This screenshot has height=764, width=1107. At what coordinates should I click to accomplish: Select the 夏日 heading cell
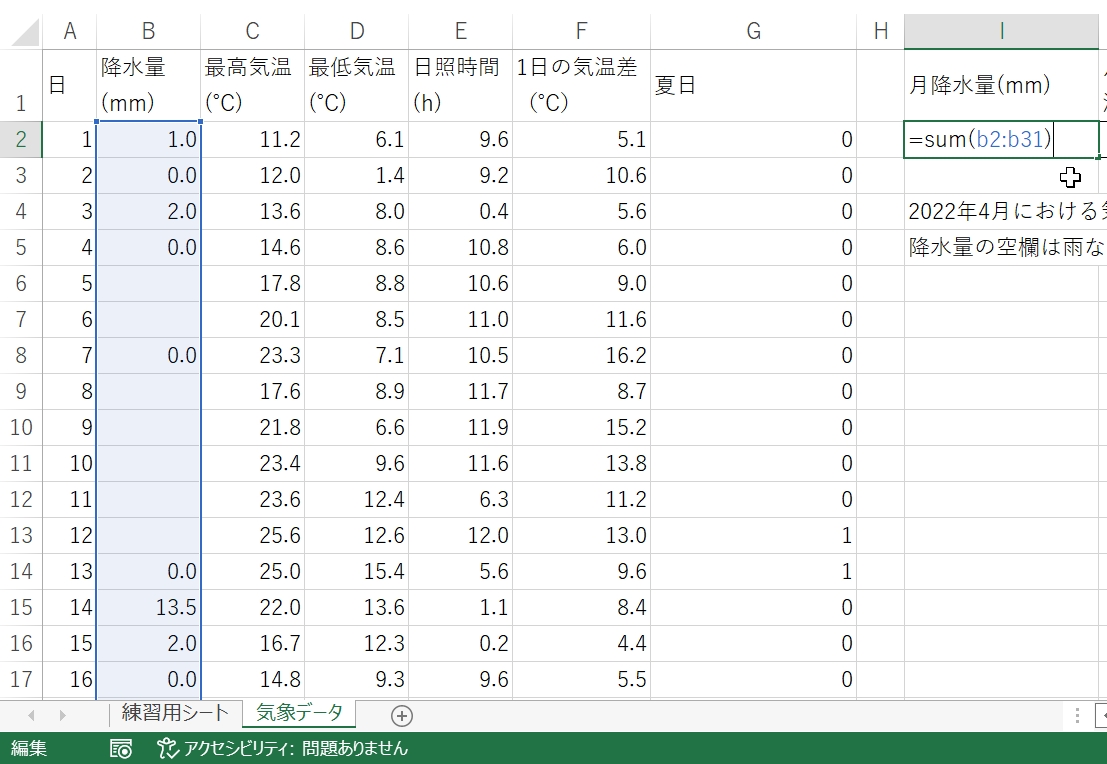tap(753, 86)
